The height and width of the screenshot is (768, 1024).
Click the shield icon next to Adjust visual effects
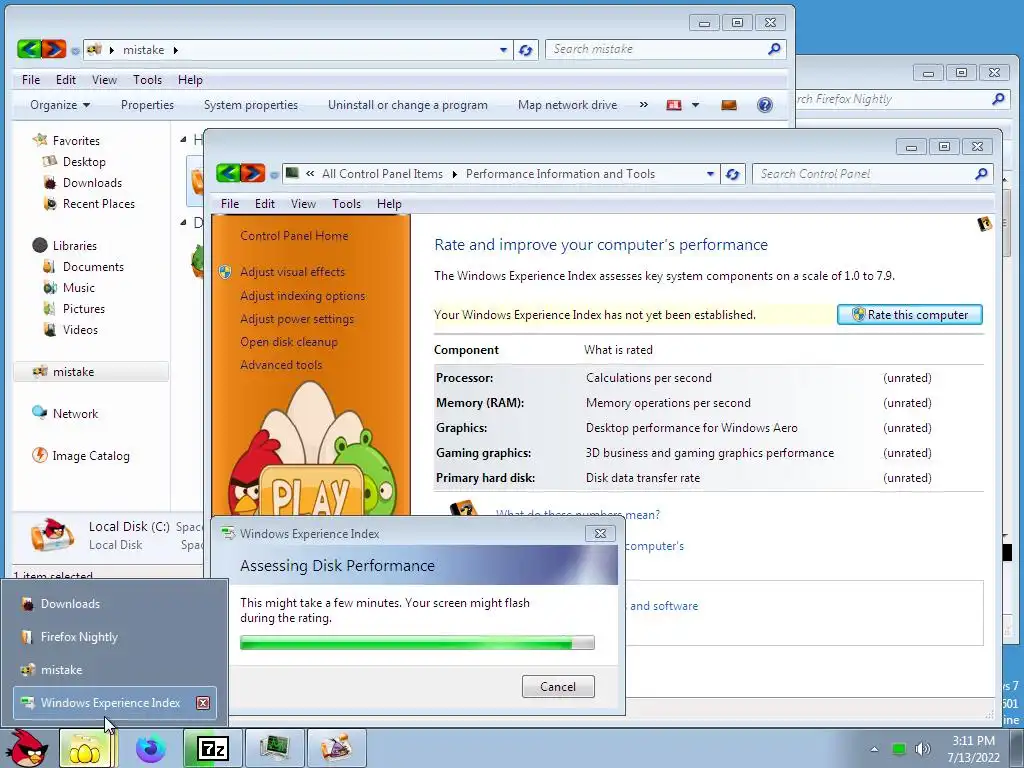coord(225,272)
